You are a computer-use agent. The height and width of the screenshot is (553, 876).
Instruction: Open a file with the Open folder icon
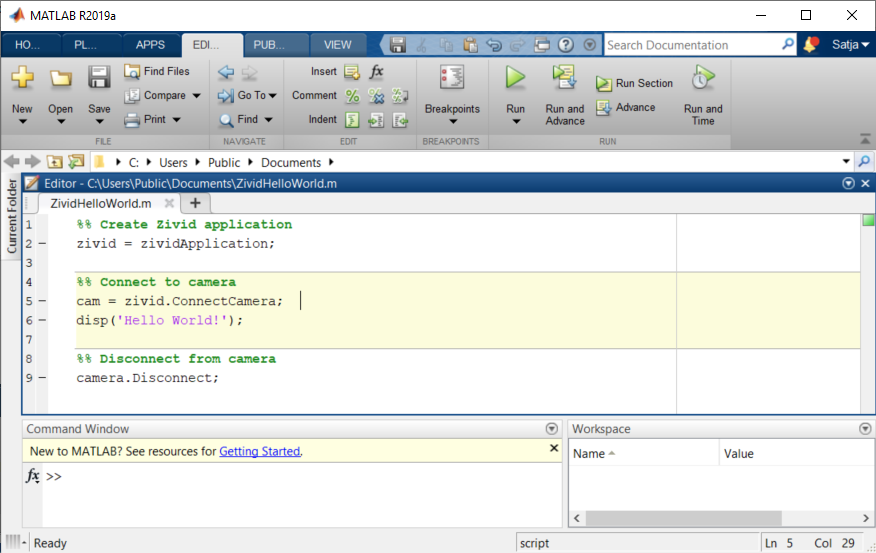60,78
